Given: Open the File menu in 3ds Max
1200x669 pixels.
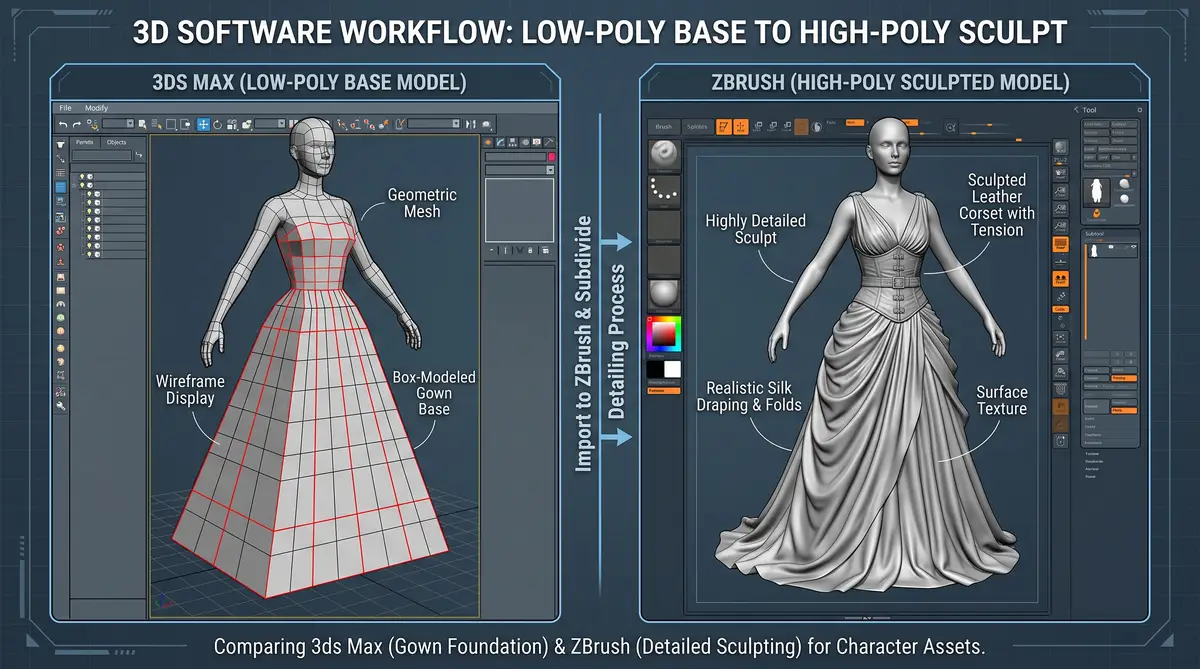Looking at the screenshot, I should coord(65,108).
